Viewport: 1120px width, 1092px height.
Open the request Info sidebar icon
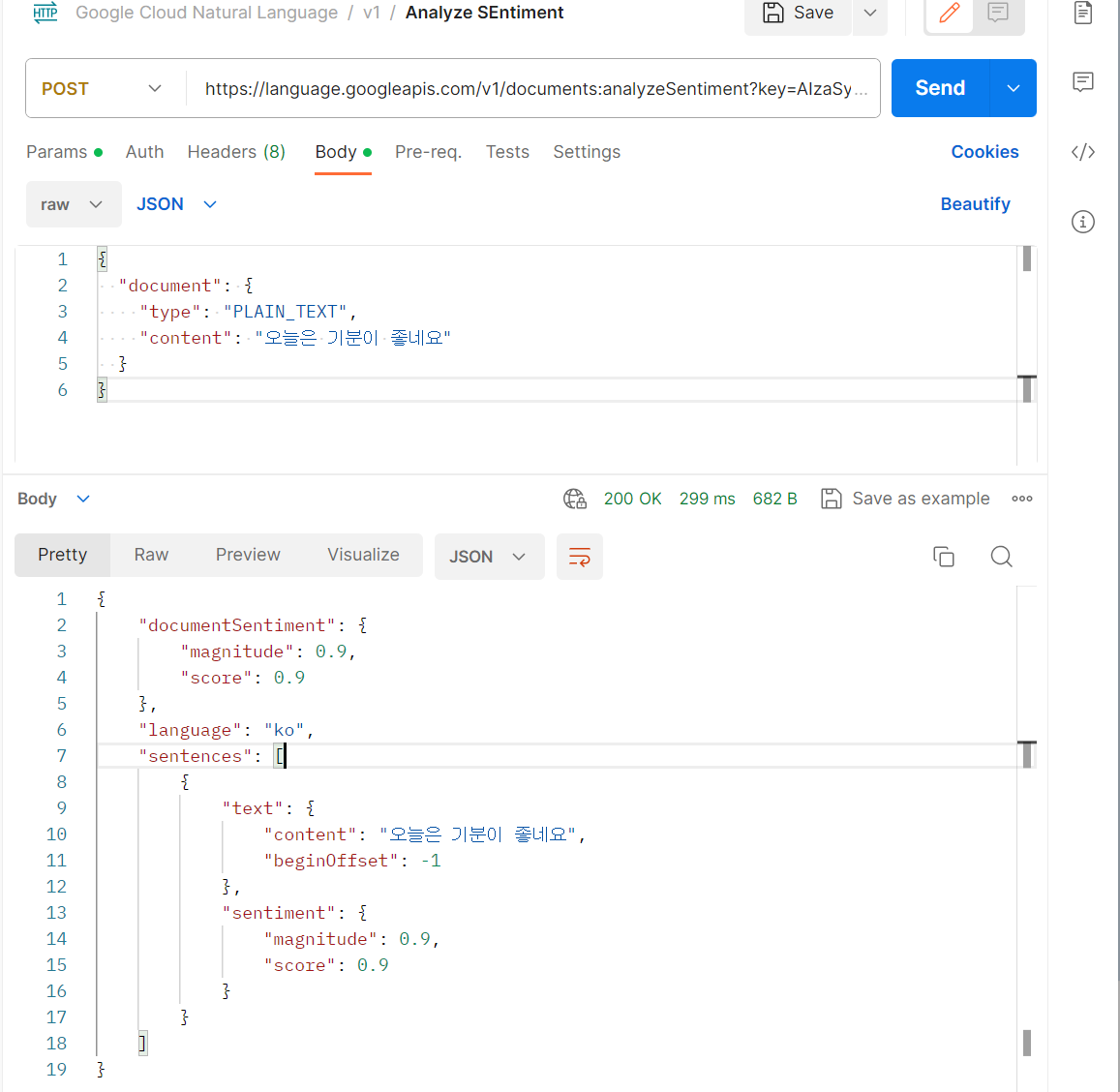[x=1083, y=222]
